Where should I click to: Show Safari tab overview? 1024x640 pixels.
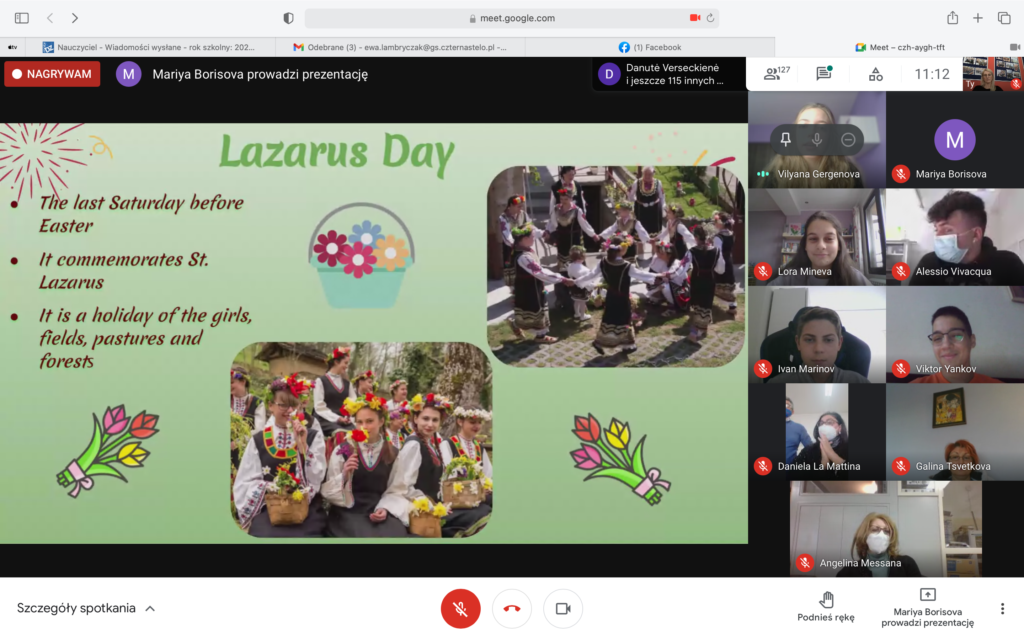tap(1004, 18)
